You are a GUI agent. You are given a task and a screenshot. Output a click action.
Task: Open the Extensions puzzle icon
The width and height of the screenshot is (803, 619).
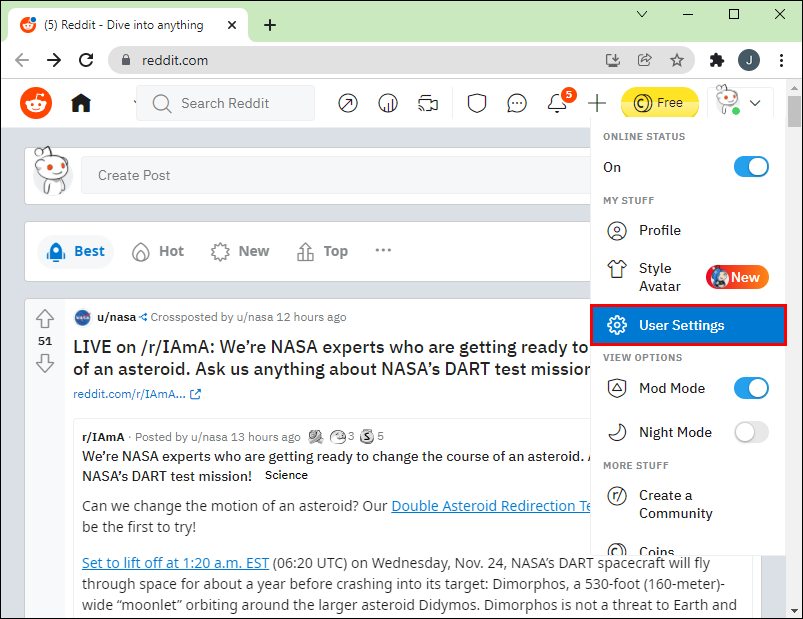(716, 60)
